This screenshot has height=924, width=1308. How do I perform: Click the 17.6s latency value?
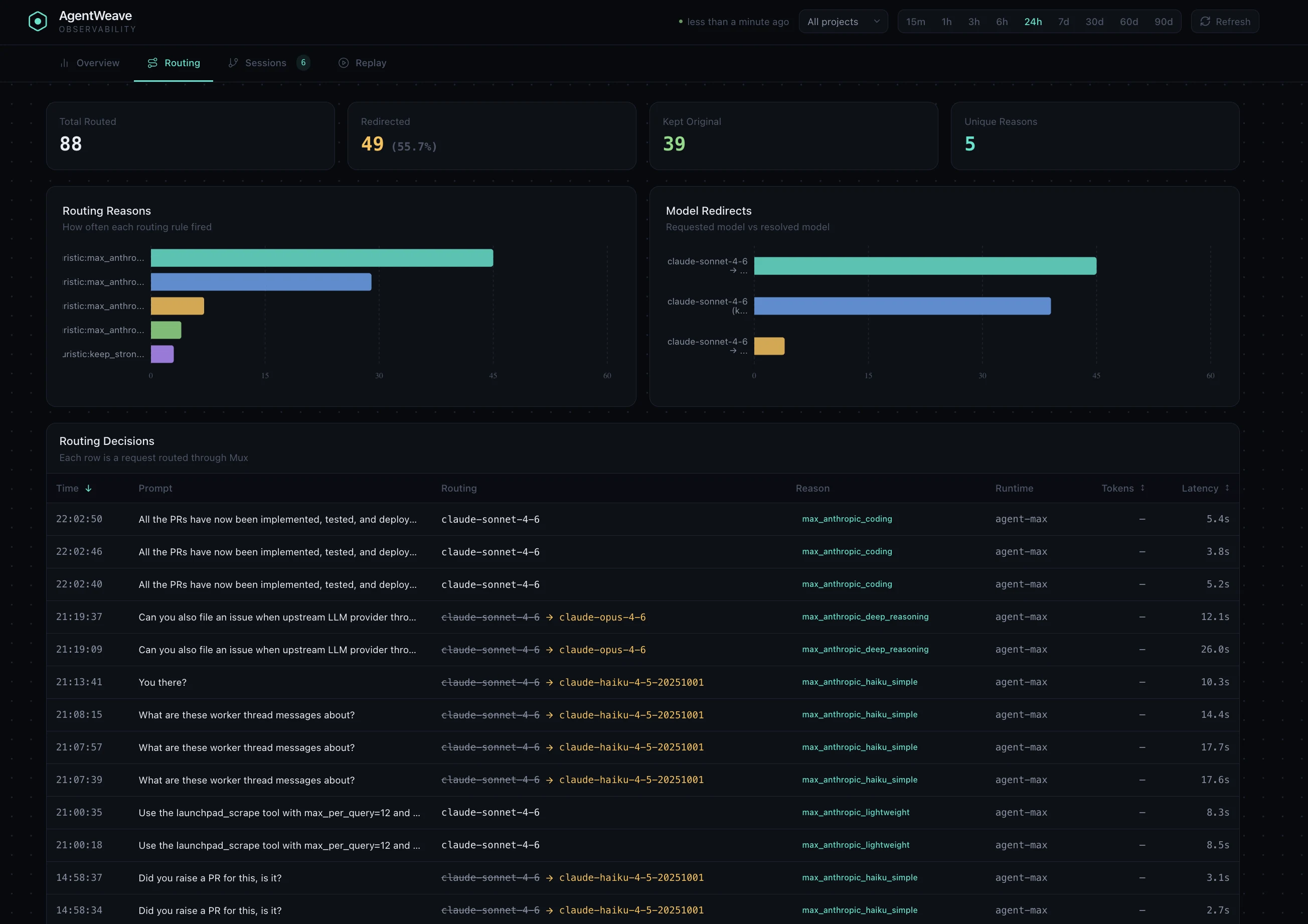(x=1215, y=780)
